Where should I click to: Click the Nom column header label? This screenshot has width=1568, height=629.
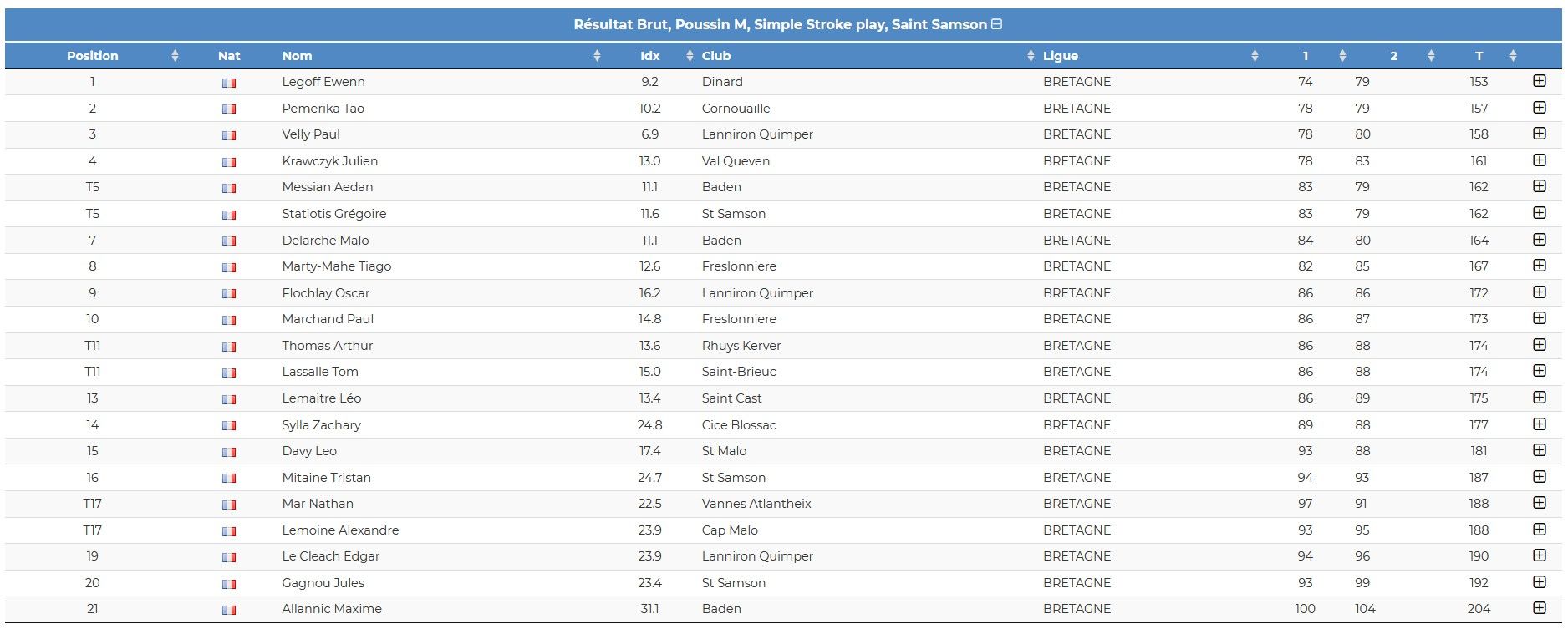click(x=297, y=56)
